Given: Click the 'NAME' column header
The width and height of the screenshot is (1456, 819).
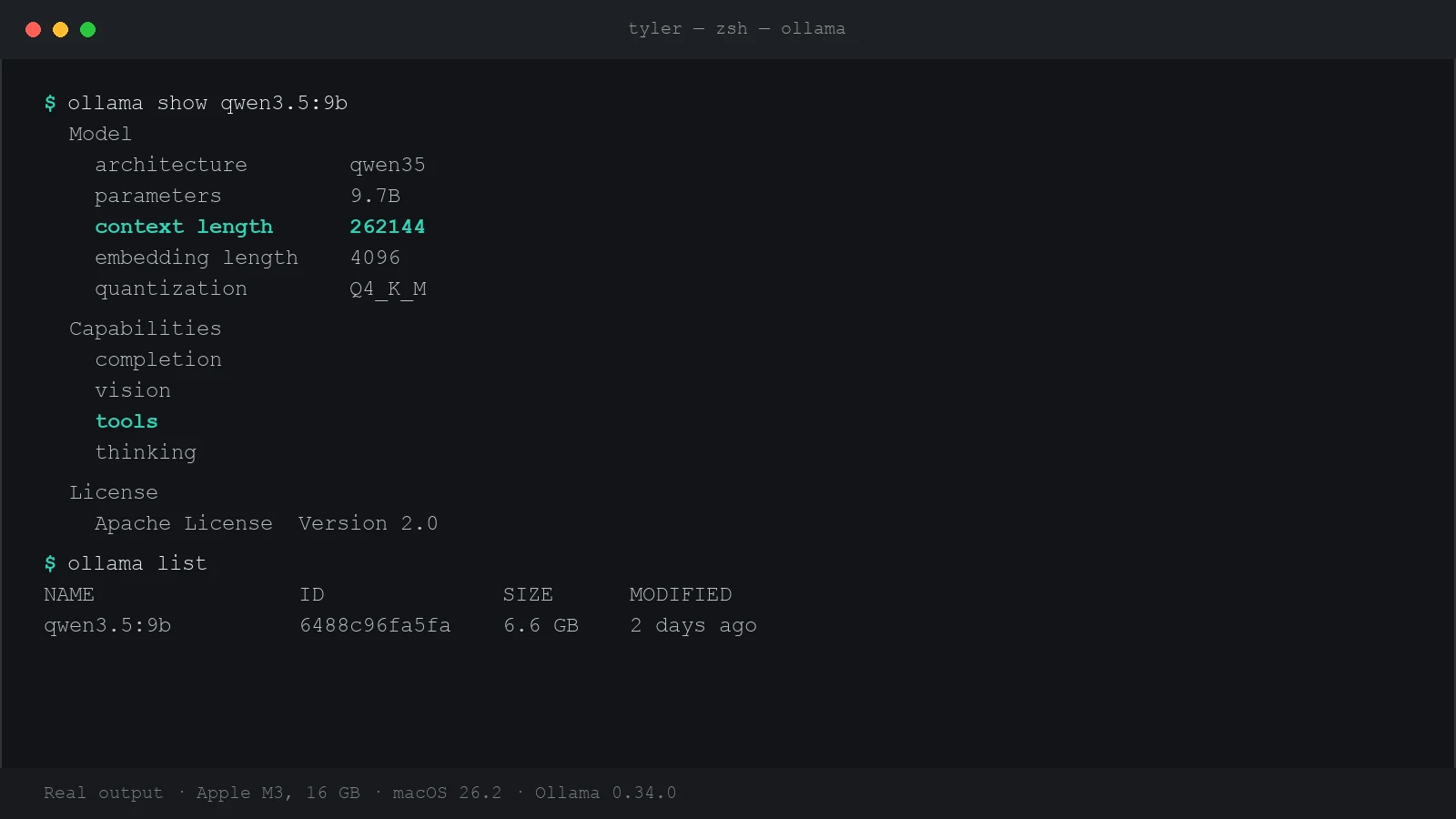Looking at the screenshot, I should [x=69, y=594].
